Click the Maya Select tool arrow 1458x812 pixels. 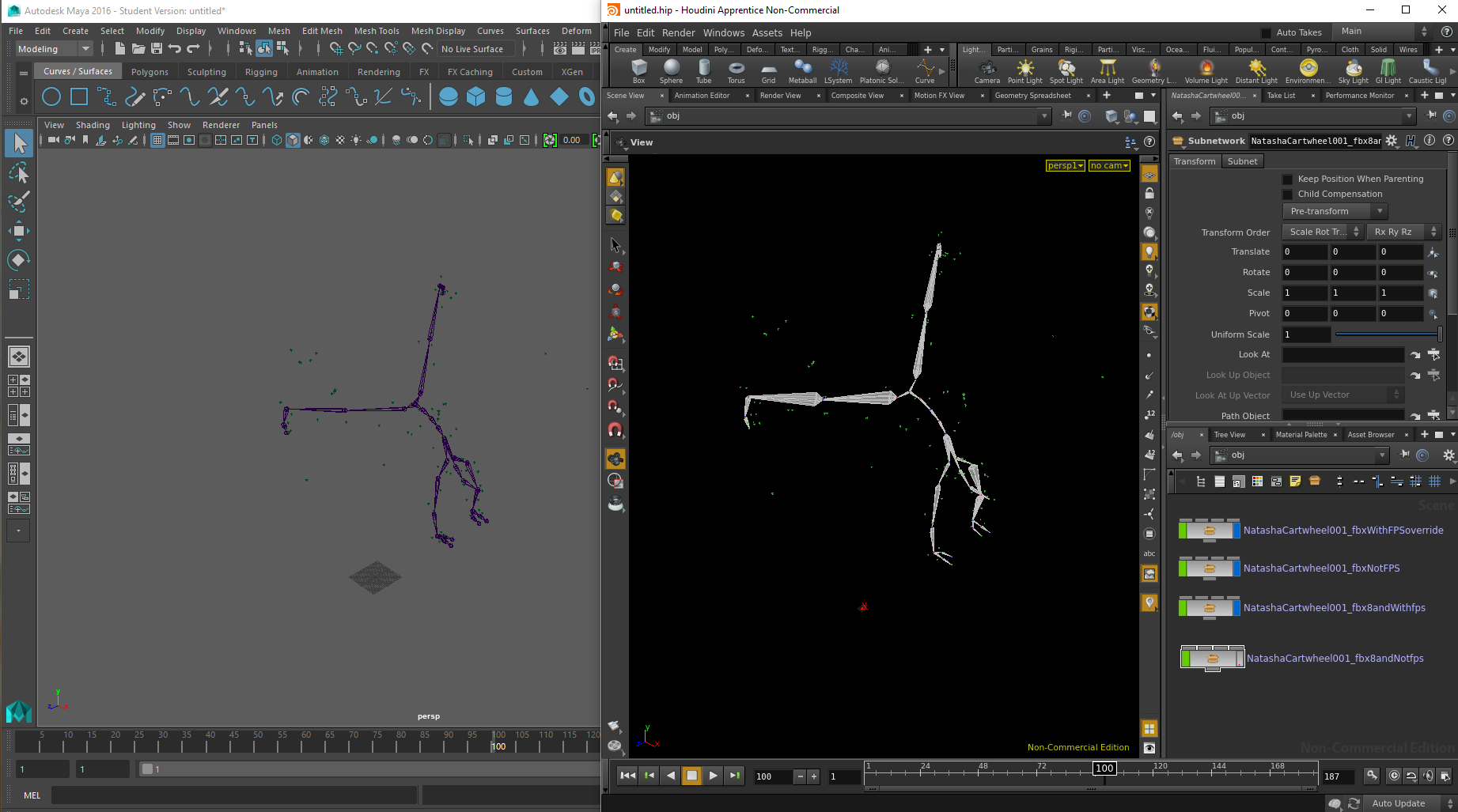click(x=19, y=143)
